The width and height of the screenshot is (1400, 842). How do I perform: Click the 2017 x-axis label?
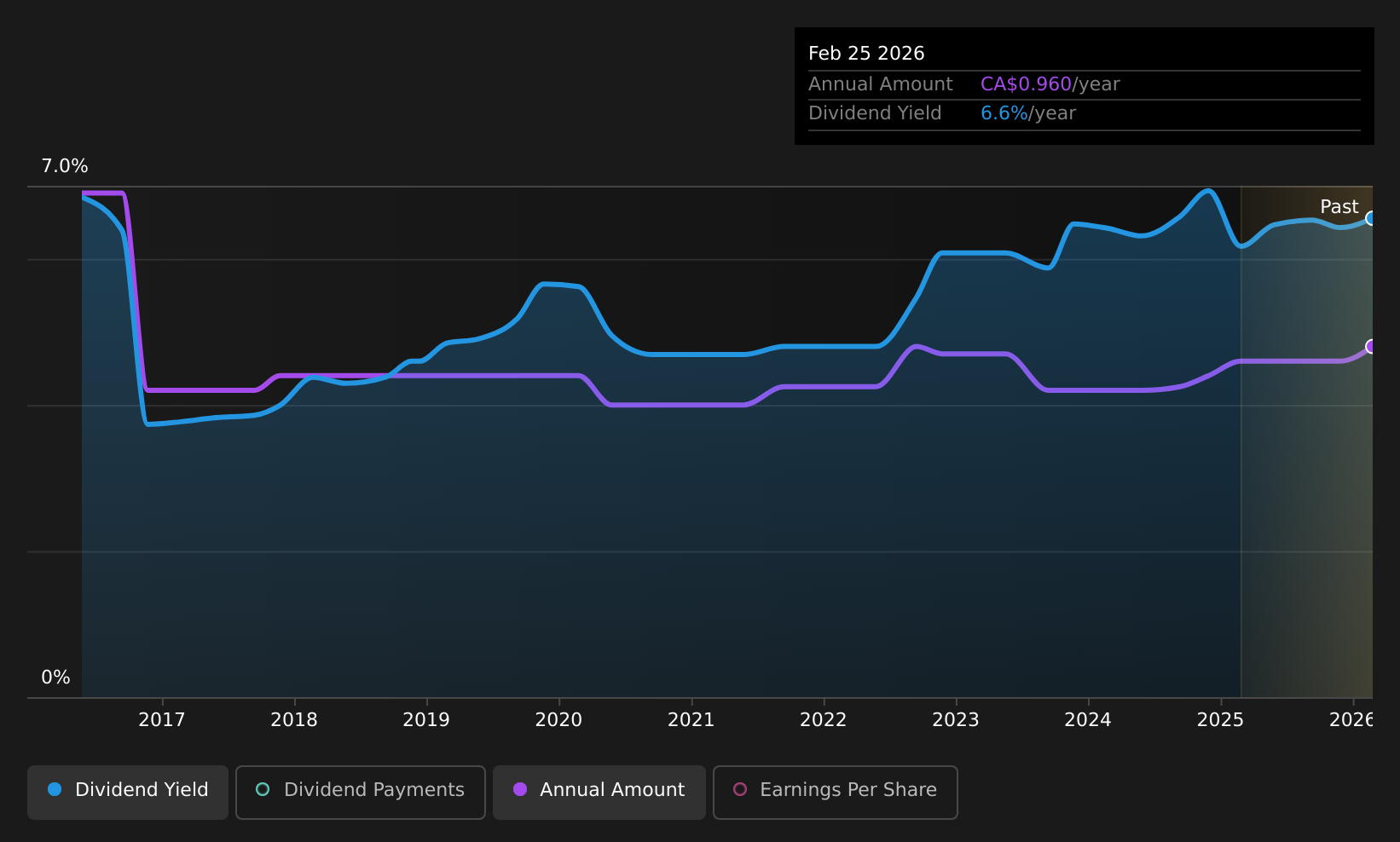162,720
